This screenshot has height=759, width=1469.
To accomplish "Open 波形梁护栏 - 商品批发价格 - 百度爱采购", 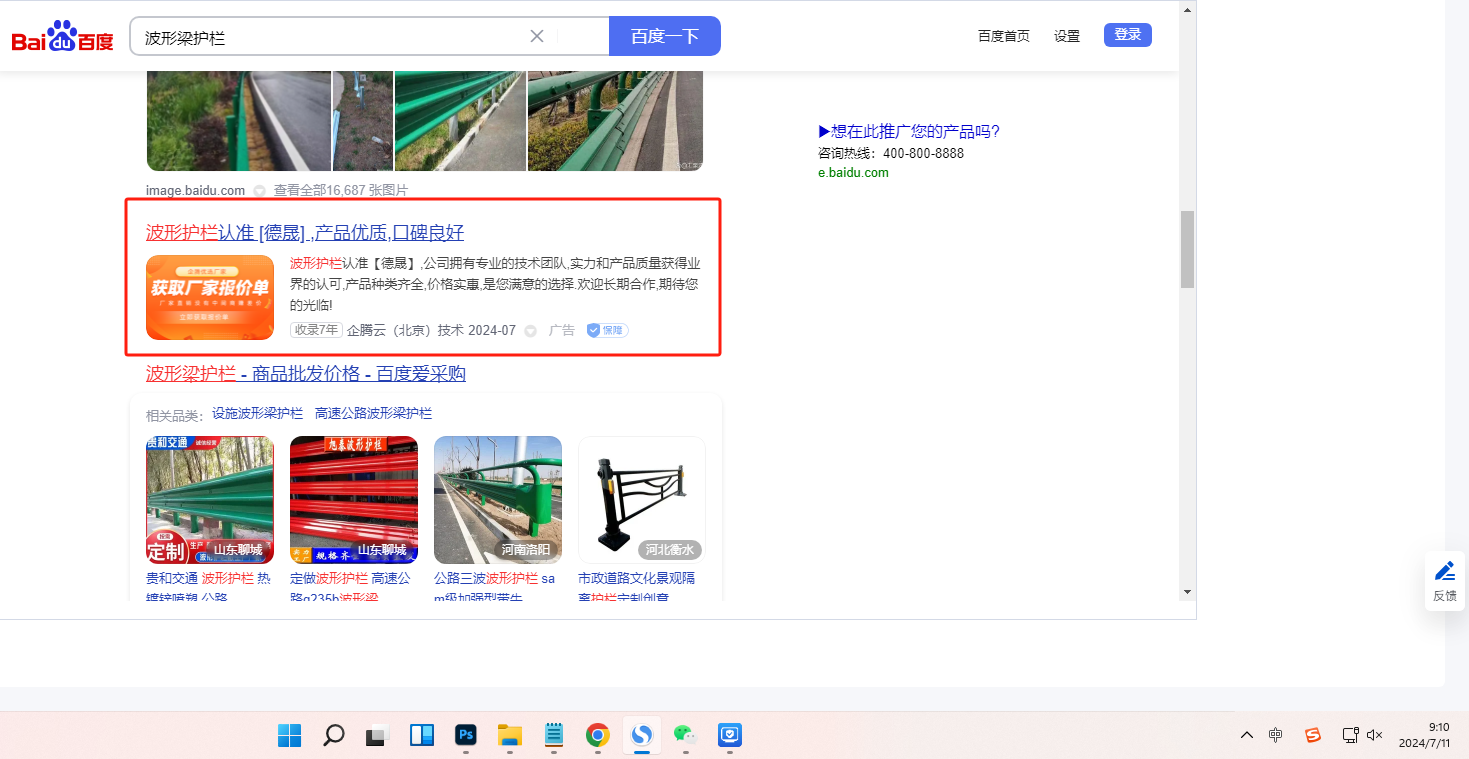I will click(306, 373).
